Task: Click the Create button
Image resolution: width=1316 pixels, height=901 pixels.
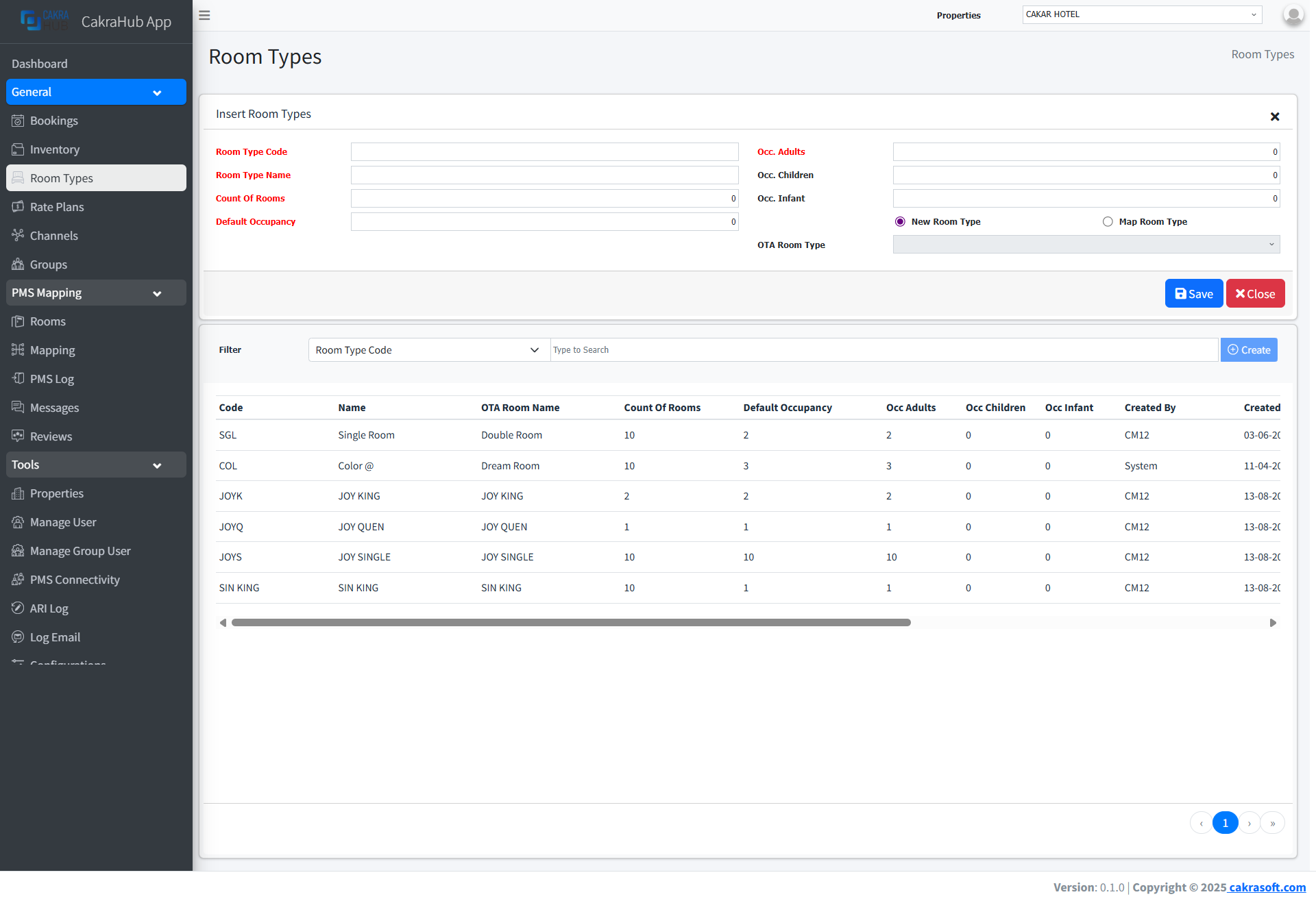Action: pyautogui.click(x=1248, y=350)
